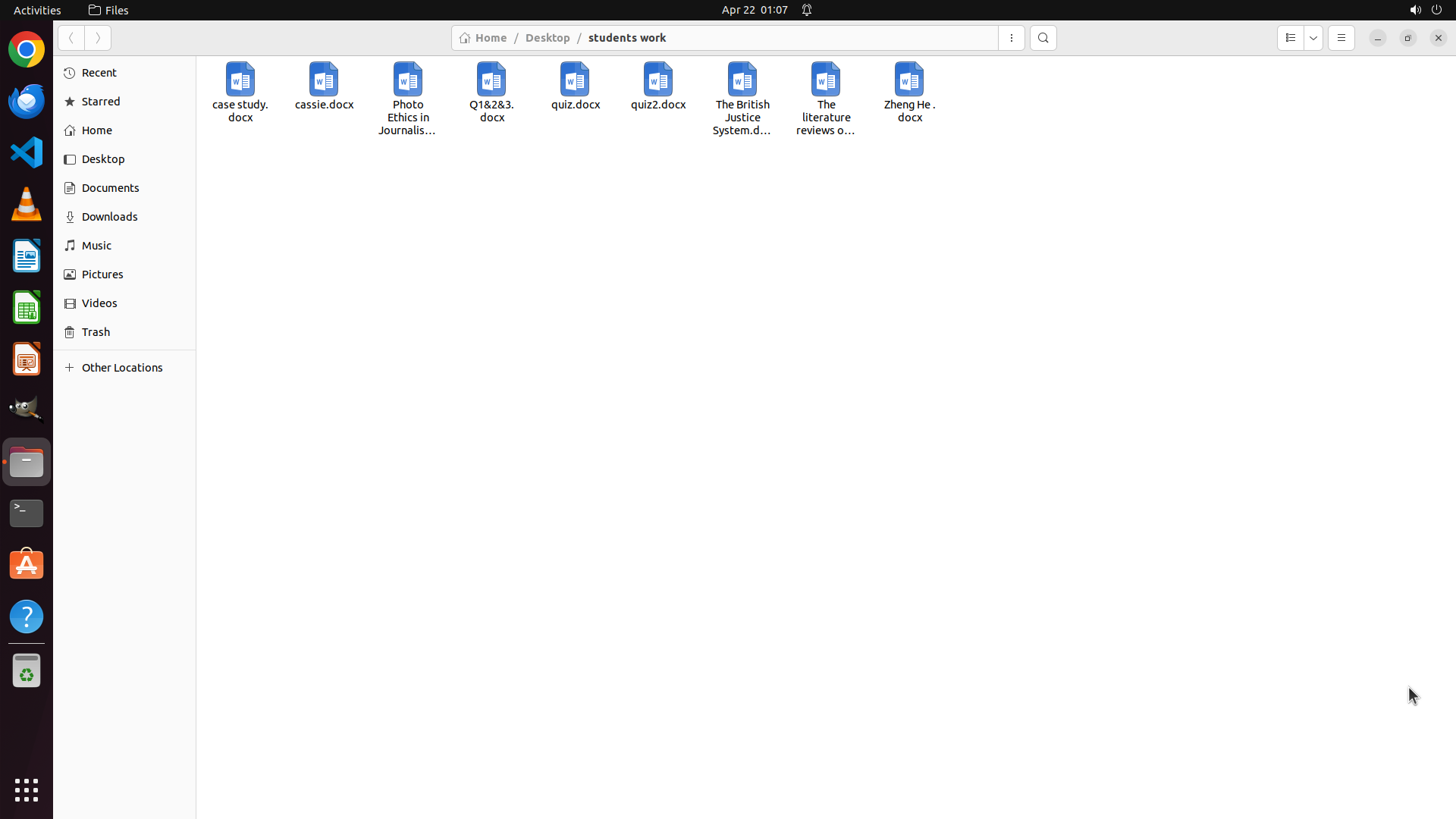Screen dimensions: 1456x819
Task: Open Trash in the sidebar
Action: click(96, 332)
